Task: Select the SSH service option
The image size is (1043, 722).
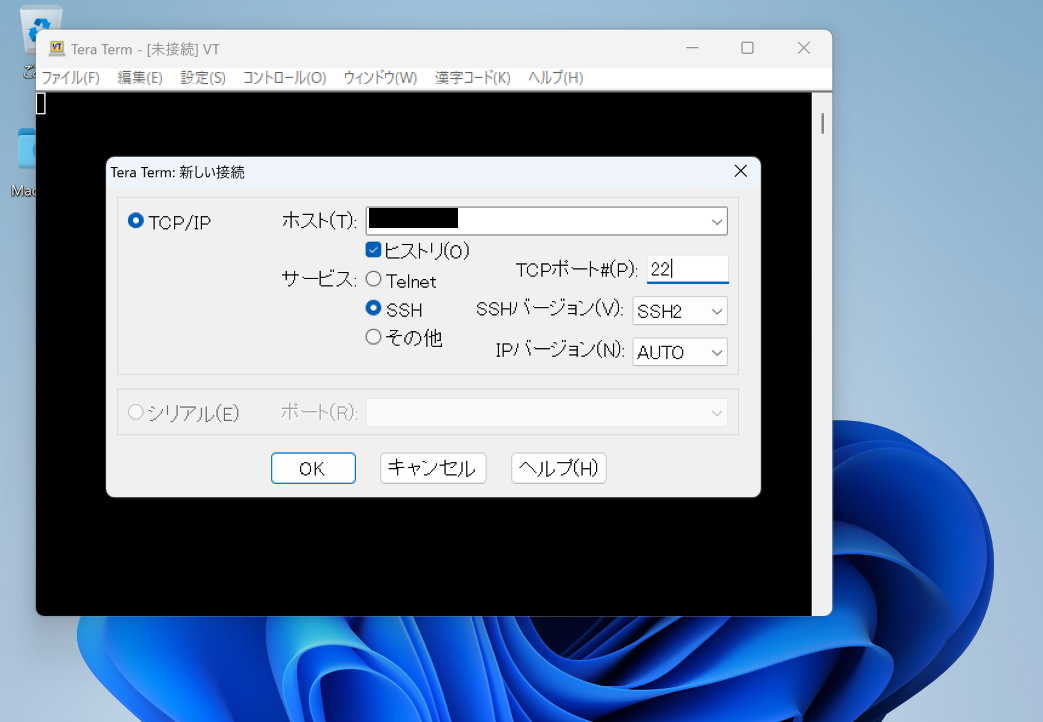Action: 374,308
